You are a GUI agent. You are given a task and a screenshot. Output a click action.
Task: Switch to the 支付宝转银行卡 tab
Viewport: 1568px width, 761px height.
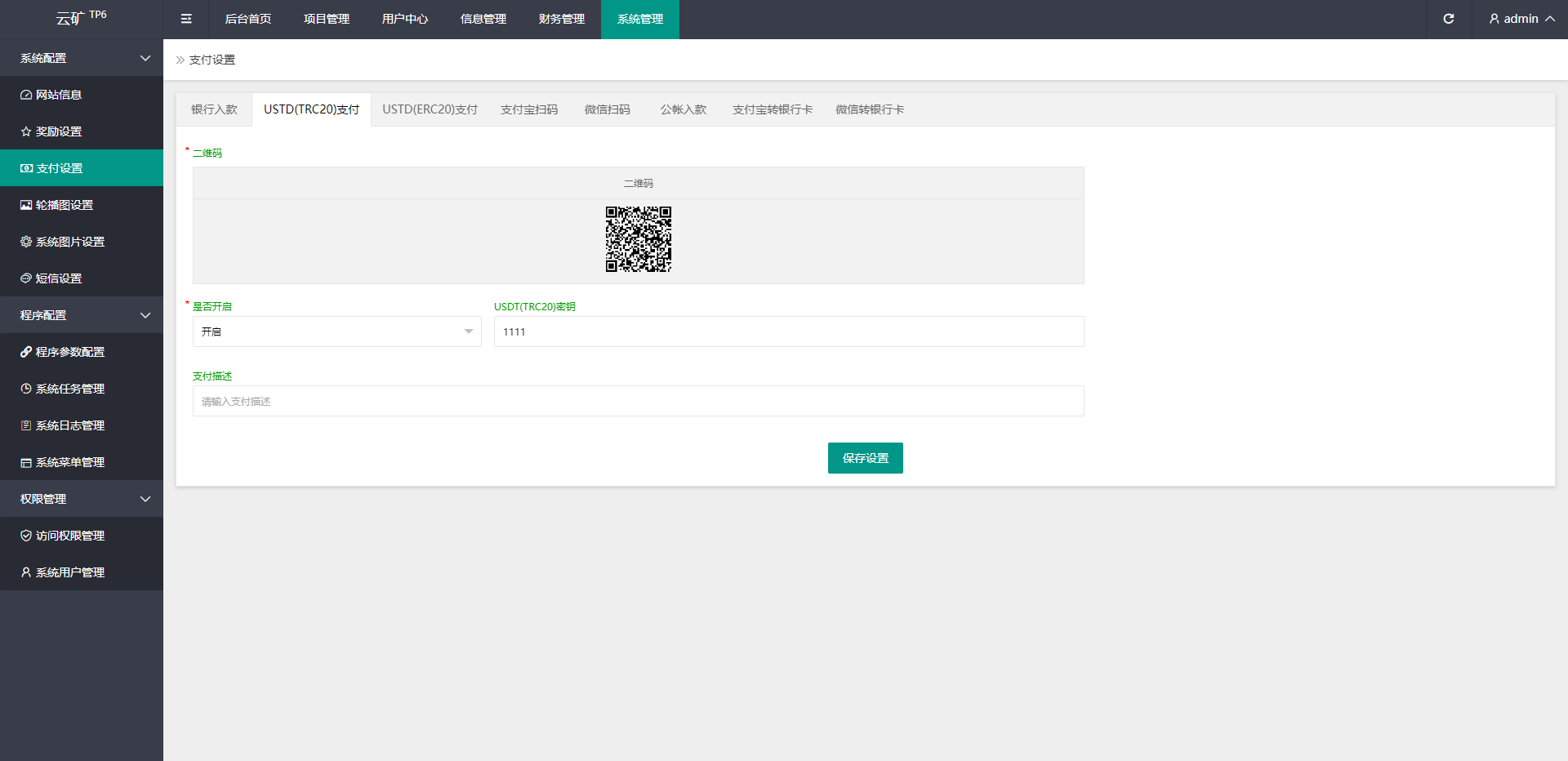point(773,109)
